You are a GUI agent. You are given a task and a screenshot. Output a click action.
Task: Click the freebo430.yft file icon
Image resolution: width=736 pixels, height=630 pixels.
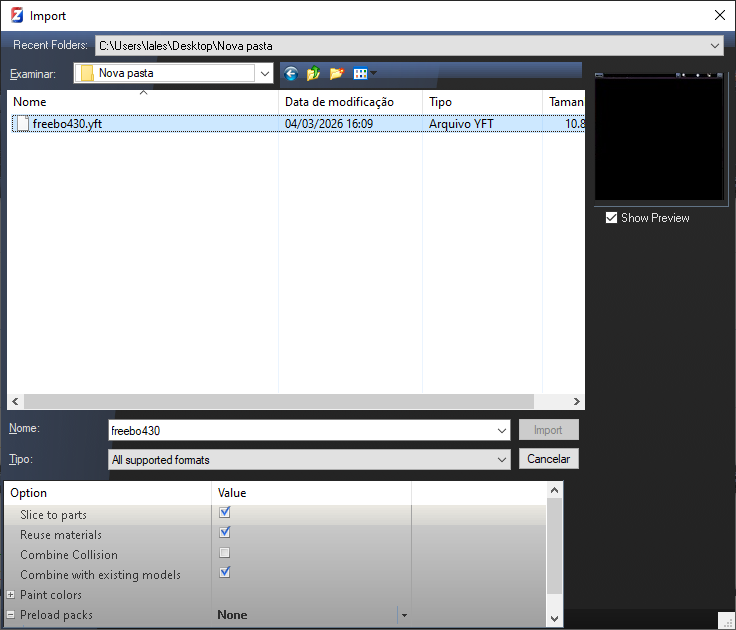point(22,124)
